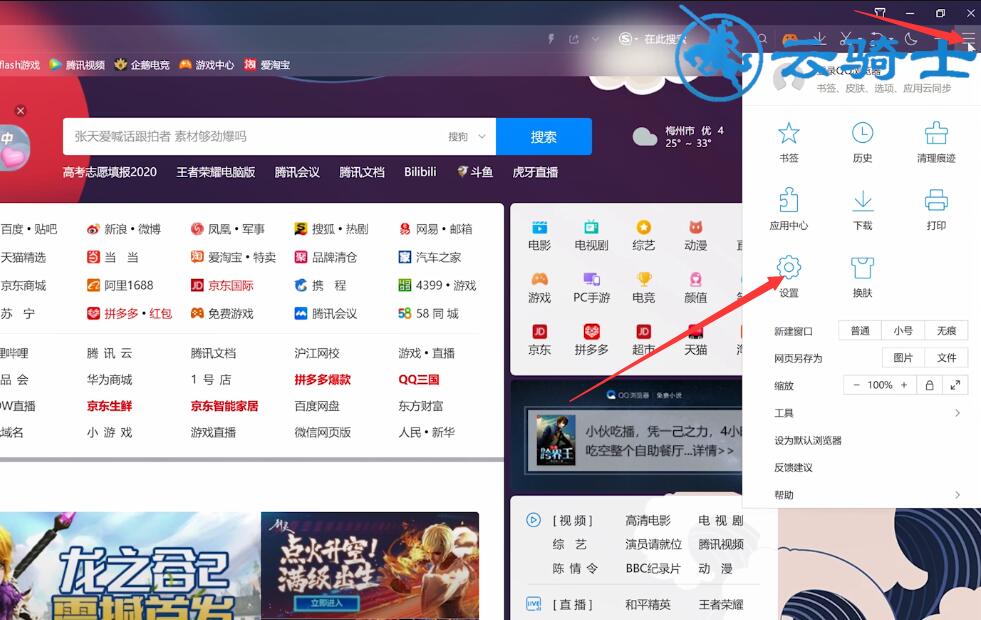Viewport: 981px width, 620px height.
Task: Click the novel cover thumbnail in QQ浏览器 card
Action: pyautogui.click(x=556, y=440)
